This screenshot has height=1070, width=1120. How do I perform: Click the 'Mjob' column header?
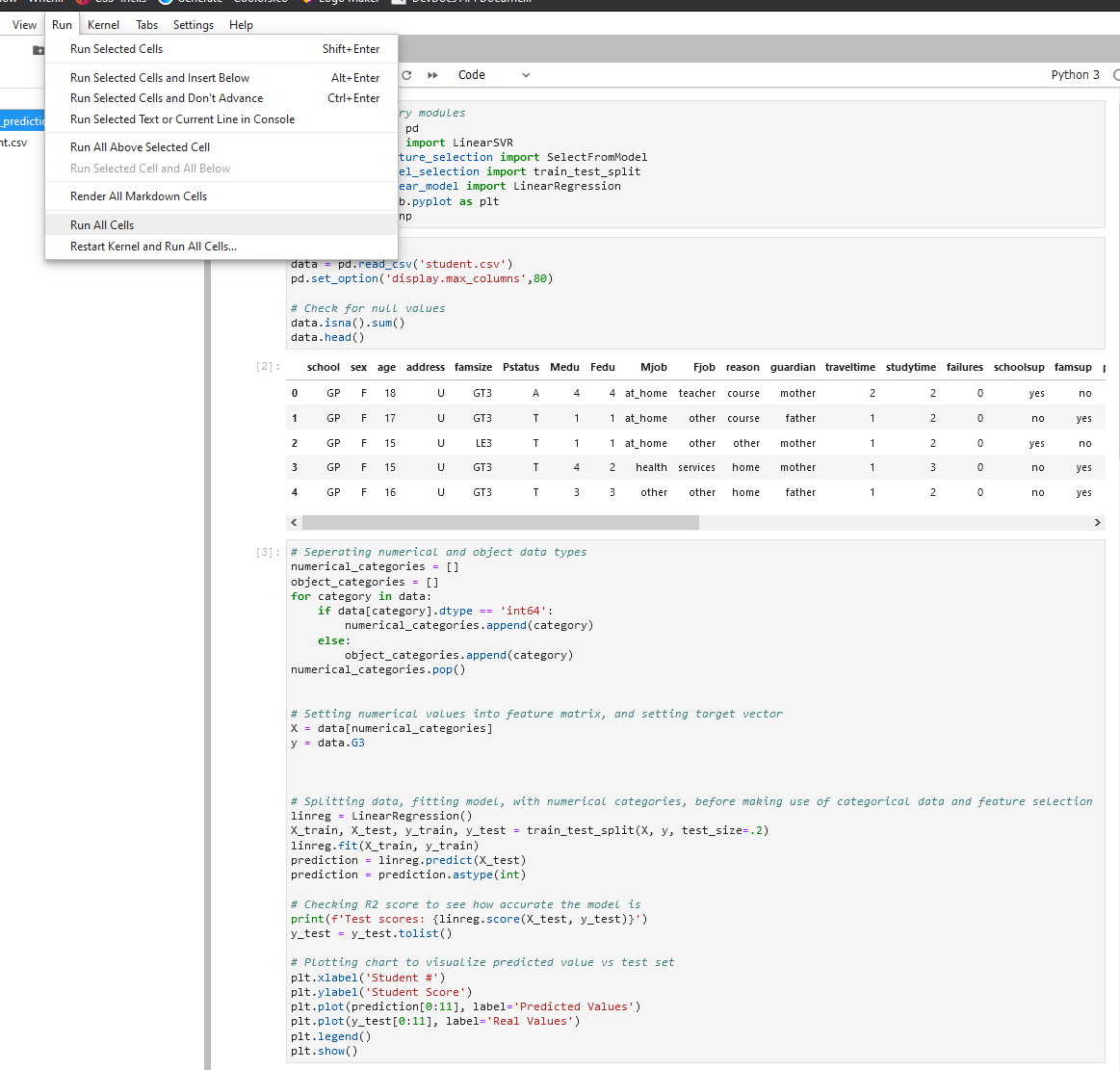(x=654, y=367)
